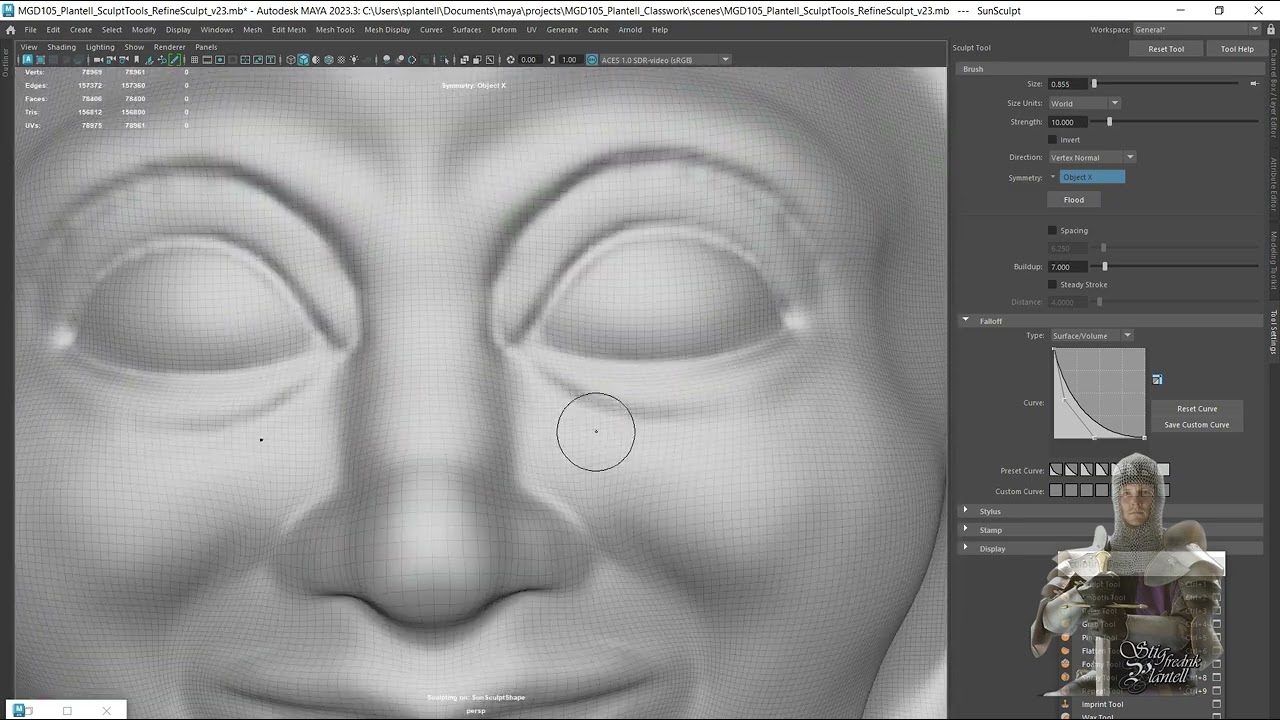Click the exposure value field 0.00
Viewport: 1280px width, 720px height.
pos(528,60)
